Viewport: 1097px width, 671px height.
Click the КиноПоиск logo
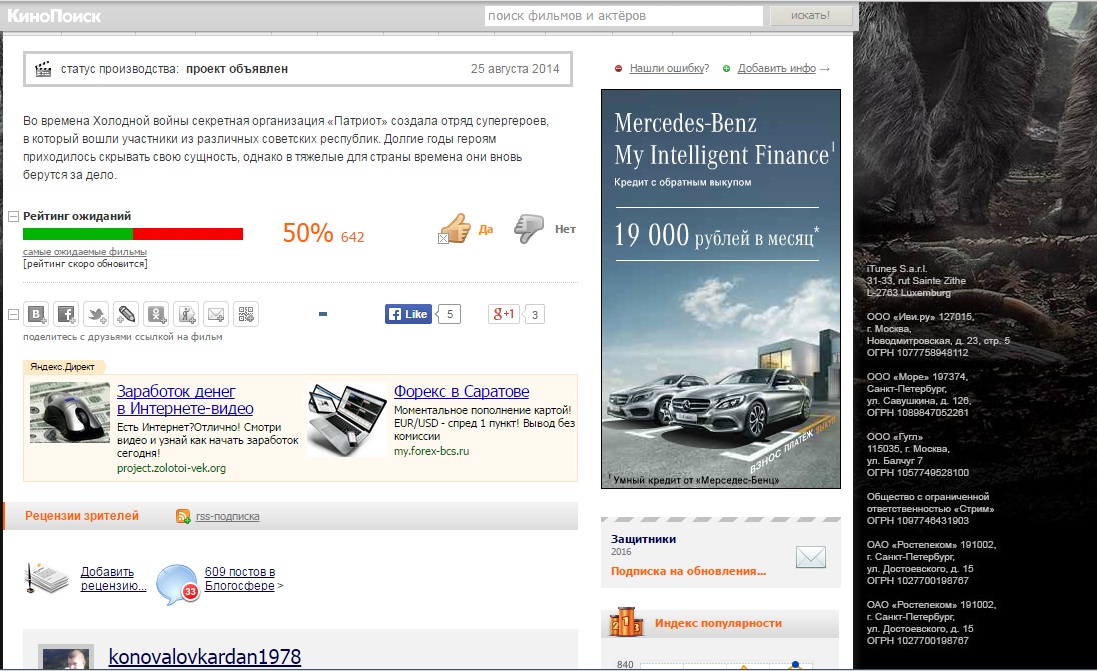(x=54, y=15)
